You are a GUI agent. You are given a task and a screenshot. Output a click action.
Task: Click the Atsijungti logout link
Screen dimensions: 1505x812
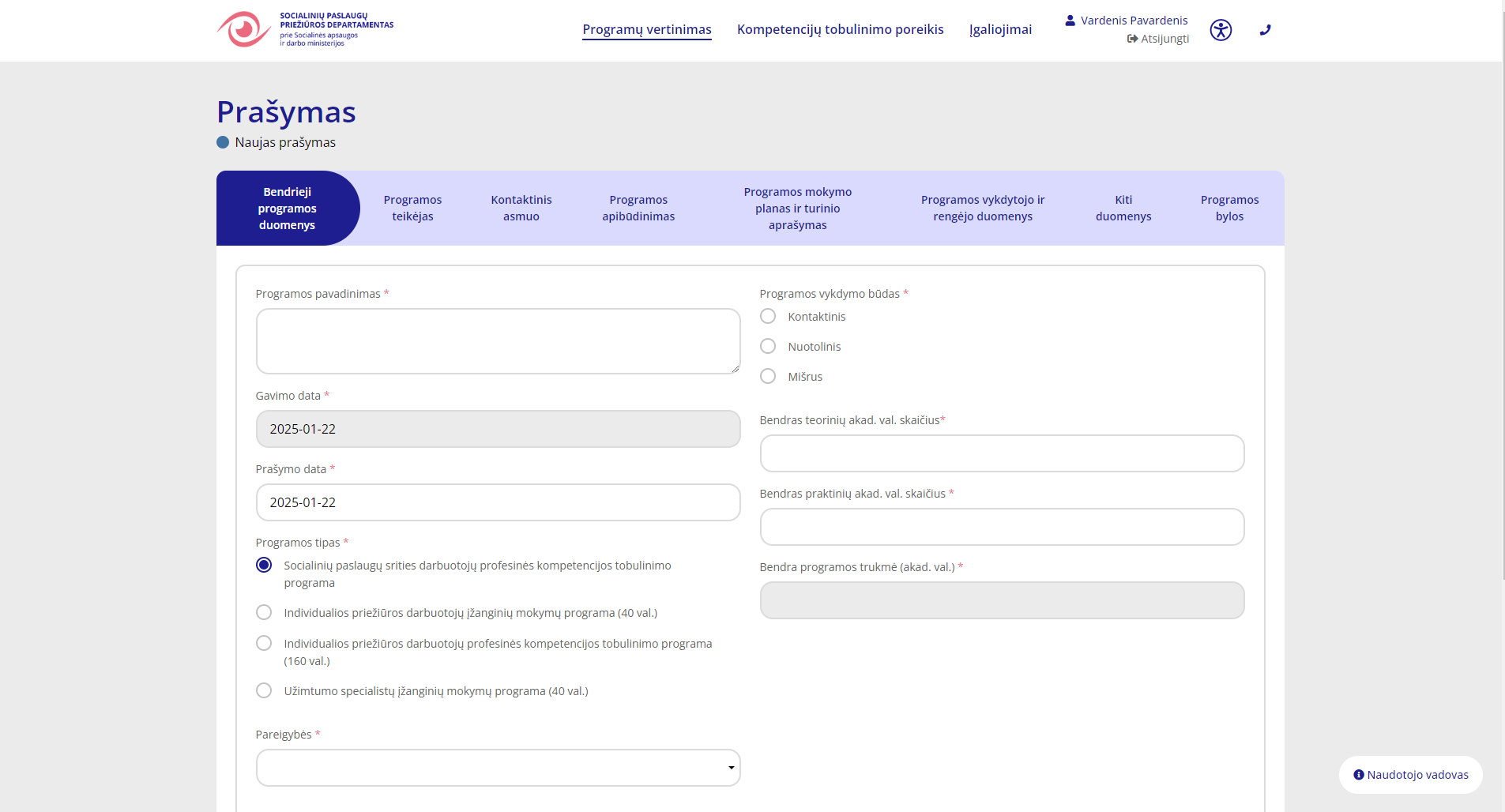click(x=1157, y=39)
